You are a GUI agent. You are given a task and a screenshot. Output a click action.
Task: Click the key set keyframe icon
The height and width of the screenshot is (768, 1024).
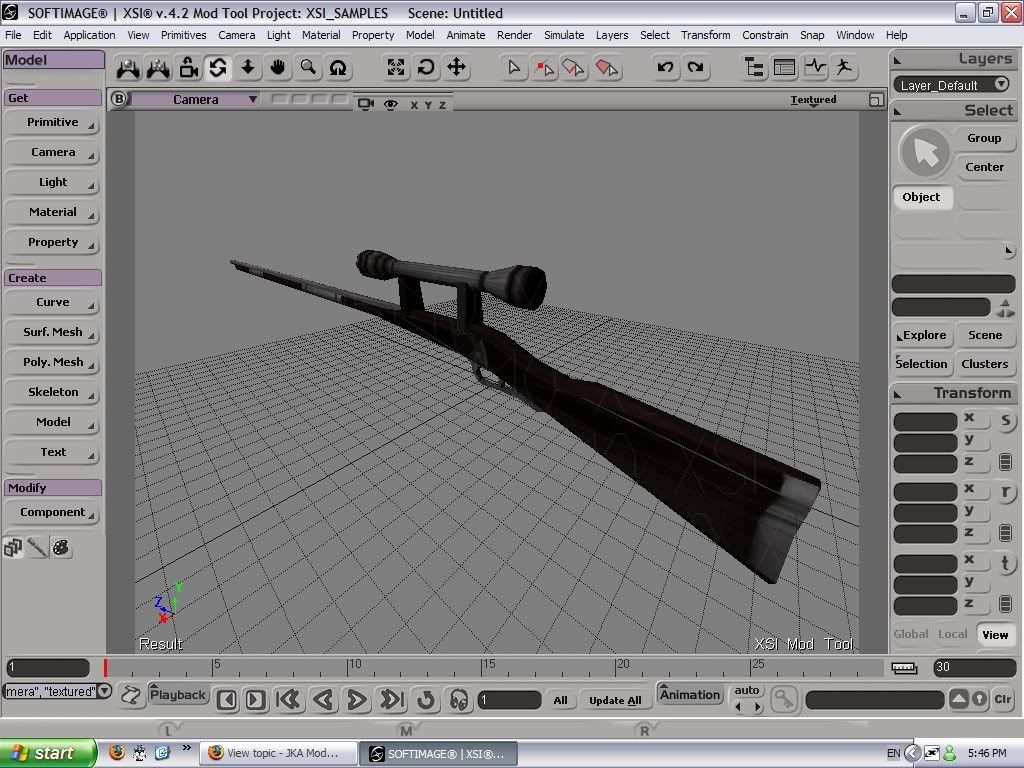pyautogui.click(x=784, y=699)
